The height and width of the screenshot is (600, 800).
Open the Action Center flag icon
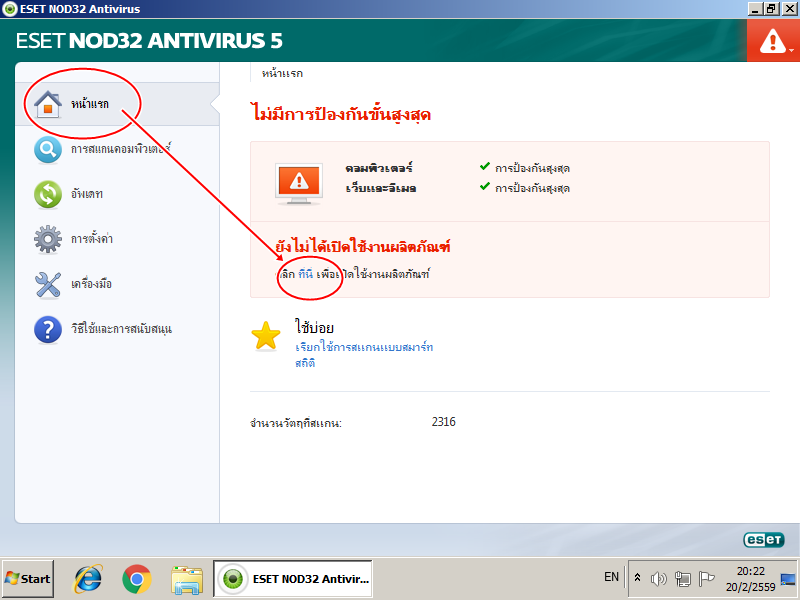click(x=706, y=579)
